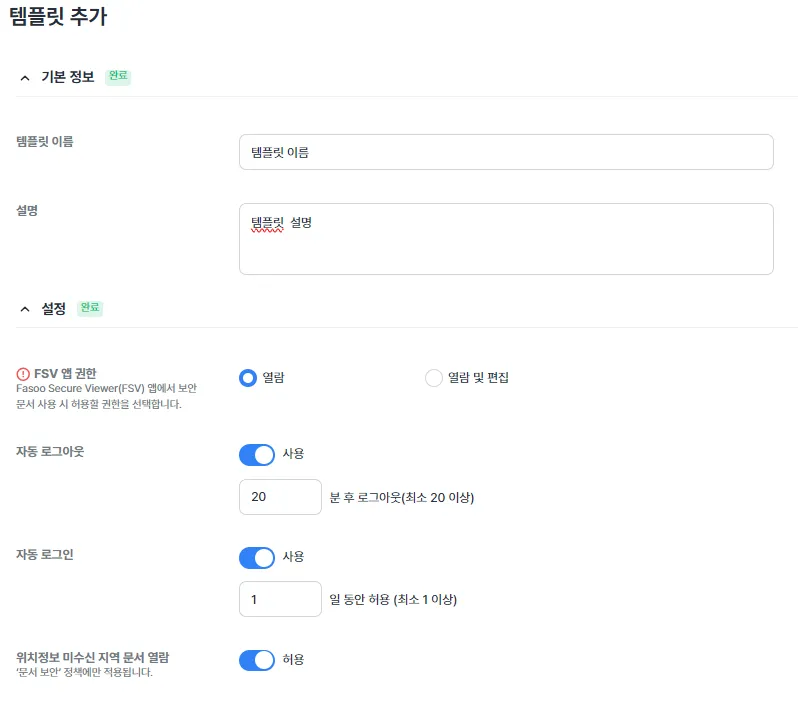
Task: Turn off the 자동 로그인 toggle
Action: [x=256, y=558]
